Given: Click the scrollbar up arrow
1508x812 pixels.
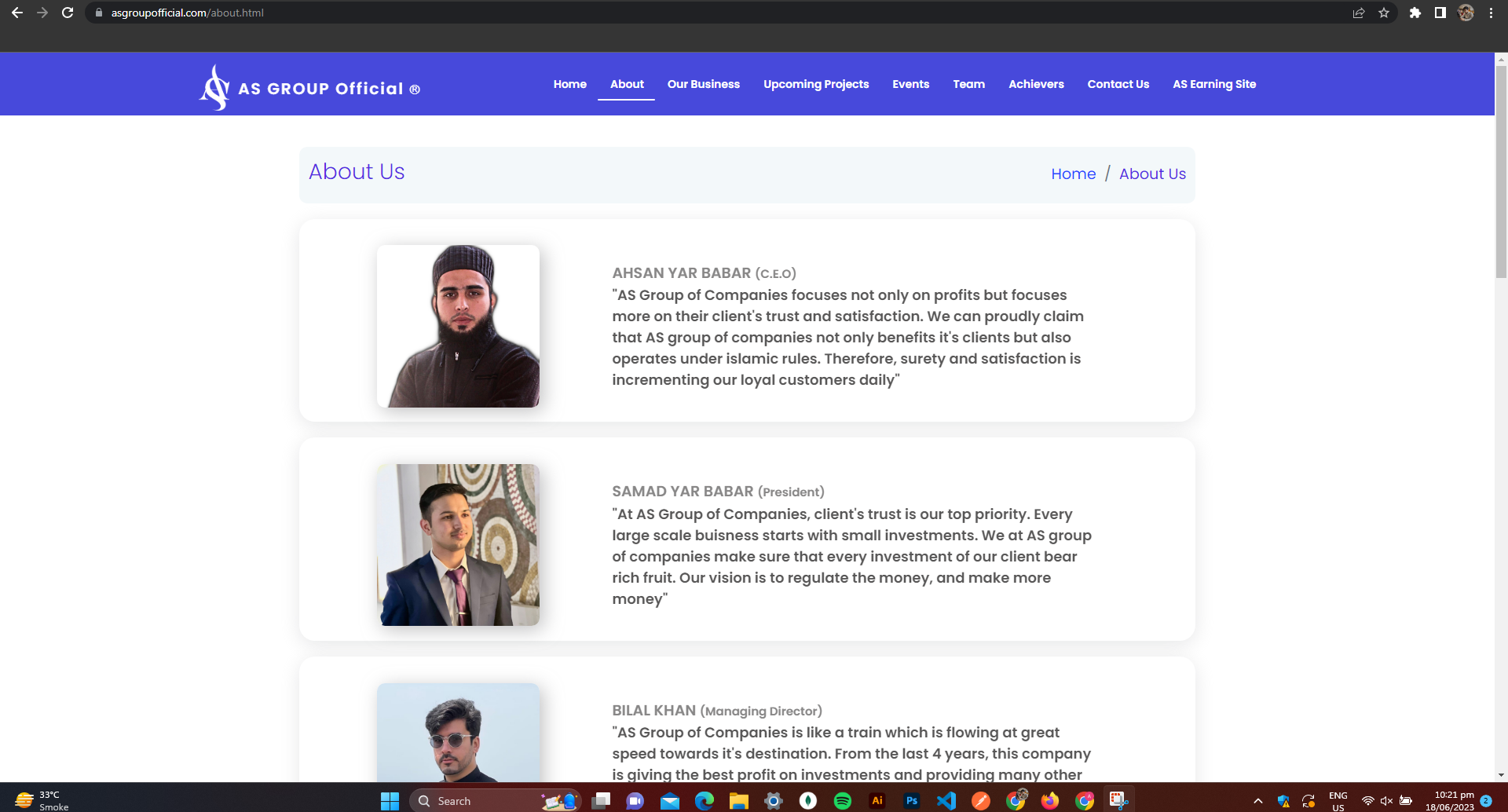Looking at the screenshot, I should tap(1501, 59).
